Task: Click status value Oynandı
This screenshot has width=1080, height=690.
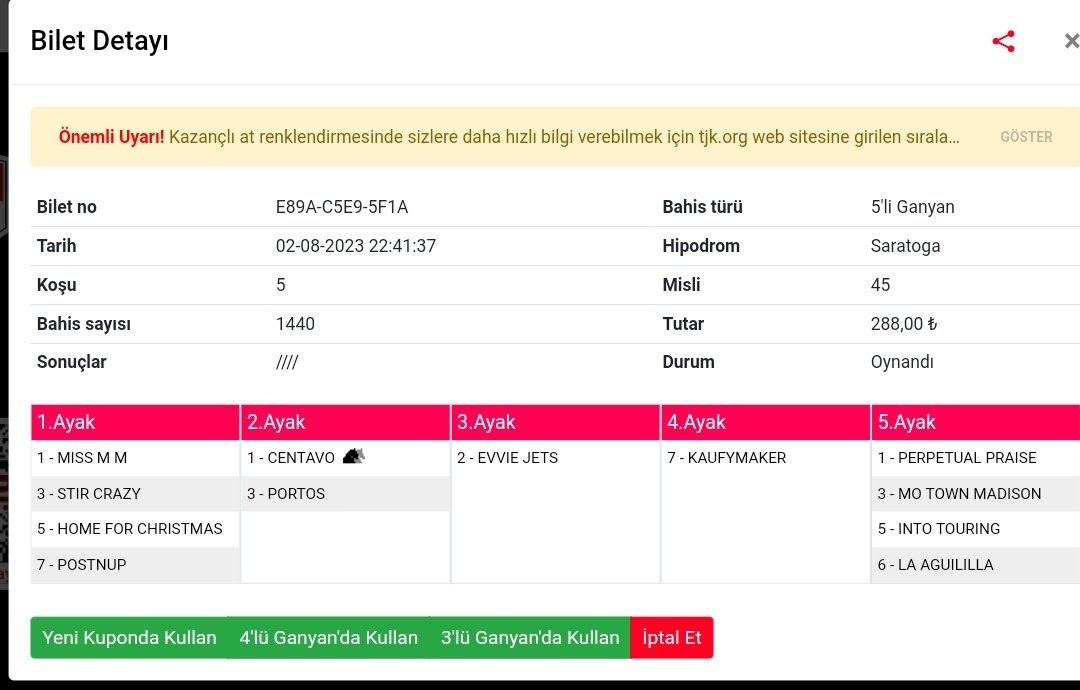Action: tap(902, 362)
